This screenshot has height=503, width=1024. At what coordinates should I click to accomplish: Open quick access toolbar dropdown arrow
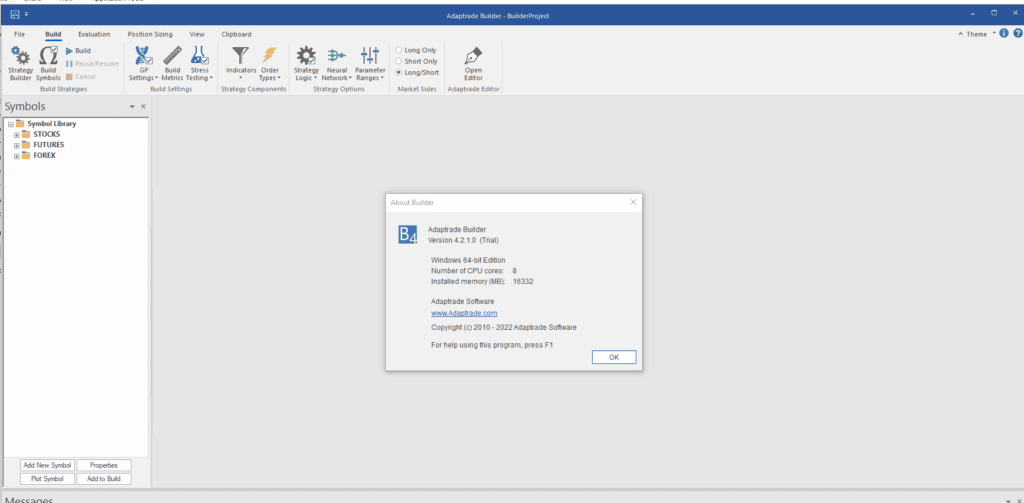(26, 14)
